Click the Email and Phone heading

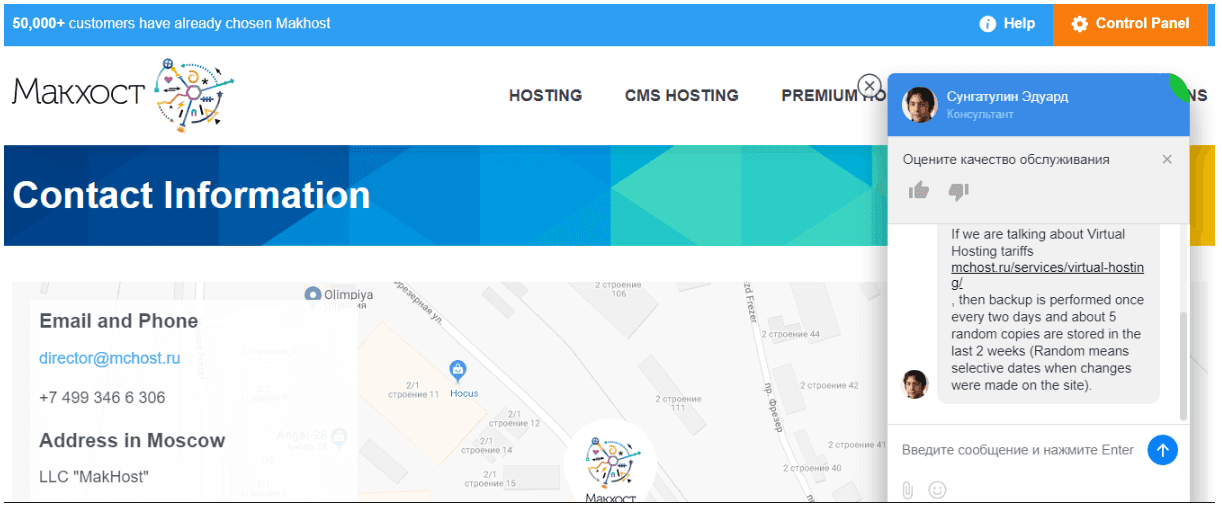pos(118,321)
